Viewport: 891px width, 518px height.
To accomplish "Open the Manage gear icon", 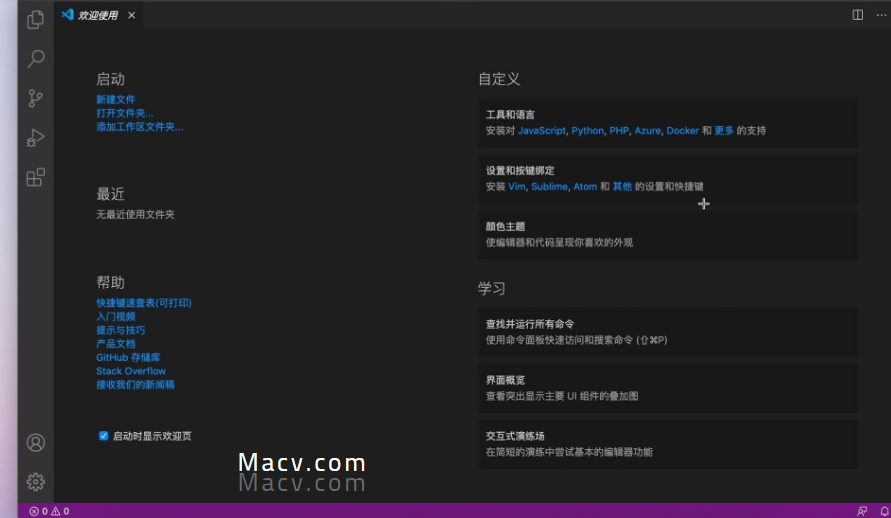I will pyautogui.click(x=35, y=482).
